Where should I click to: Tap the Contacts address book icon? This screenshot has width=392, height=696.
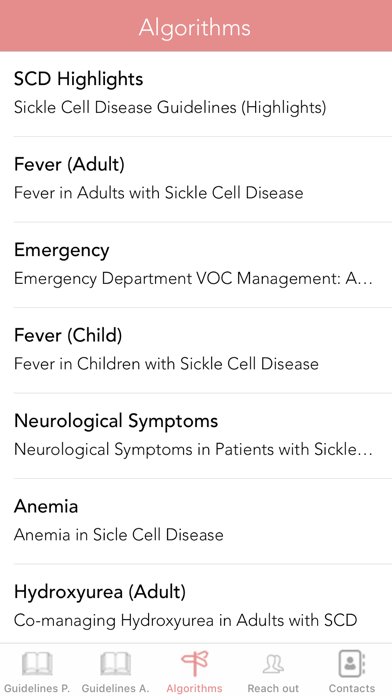352,664
